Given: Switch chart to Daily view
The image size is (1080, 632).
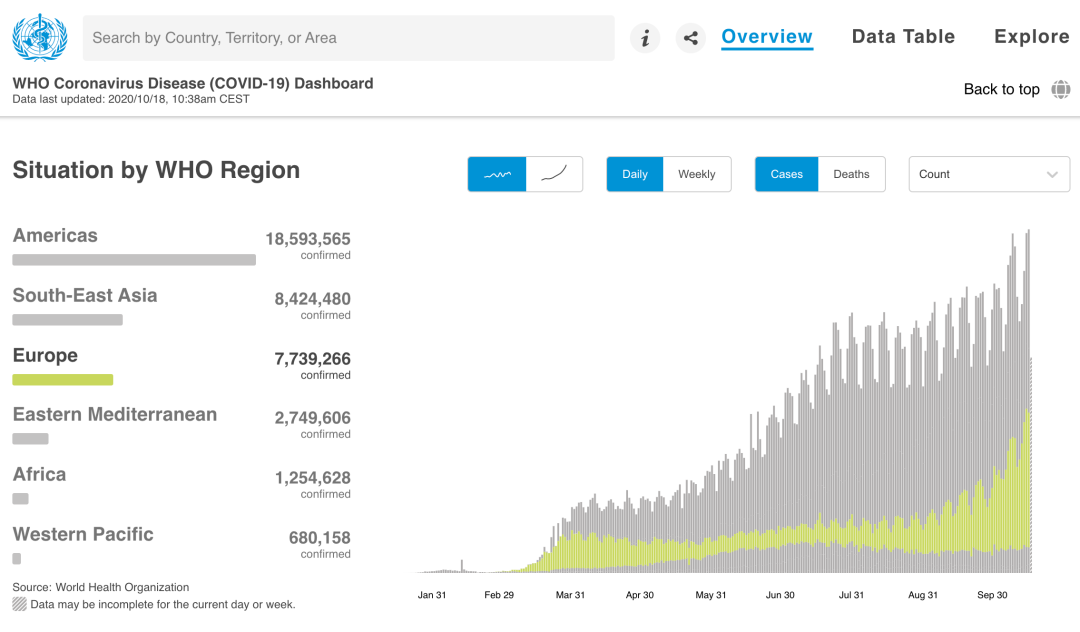Looking at the screenshot, I should 635,174.
